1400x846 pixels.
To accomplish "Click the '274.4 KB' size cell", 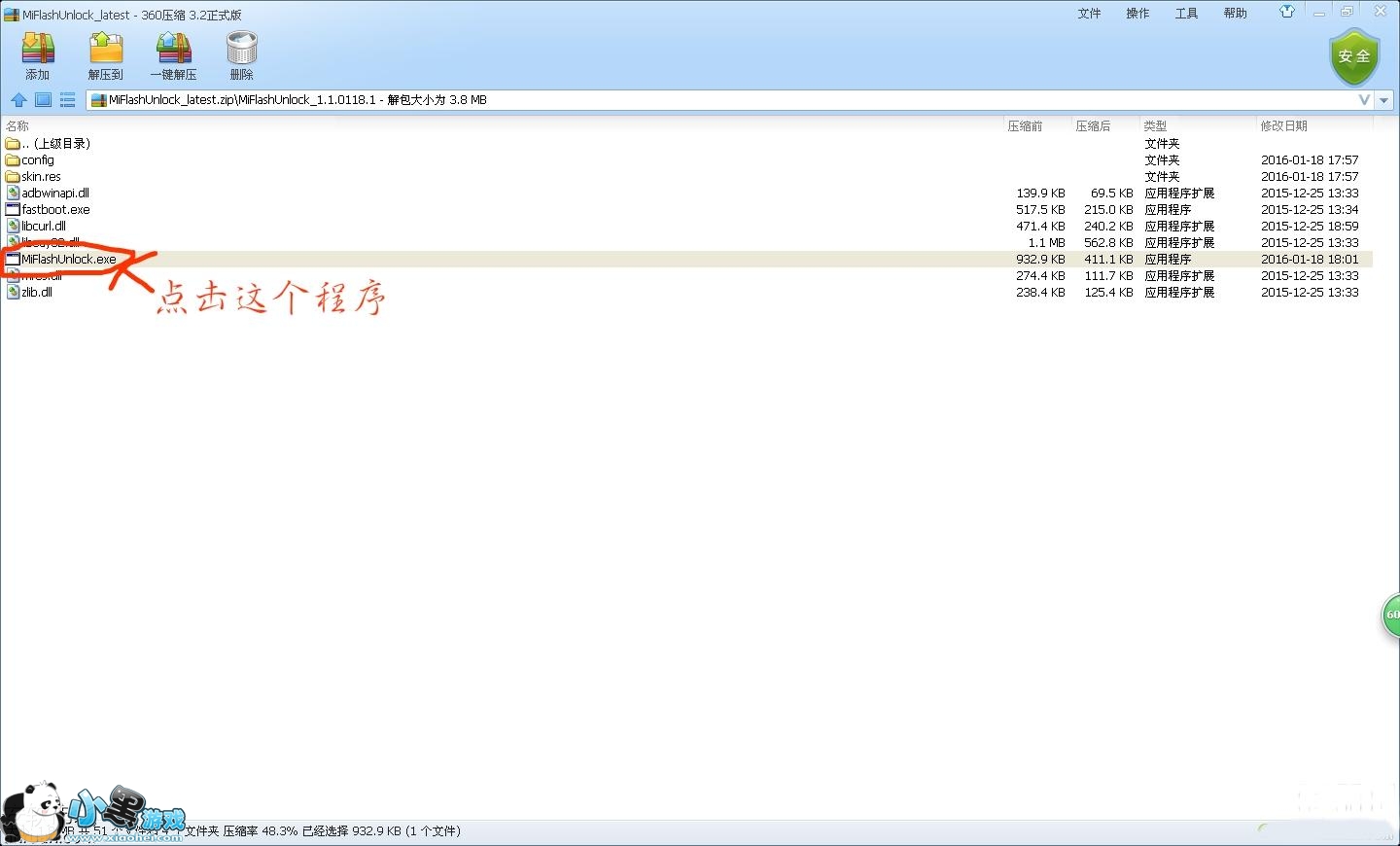I will tap(1040, 276).
